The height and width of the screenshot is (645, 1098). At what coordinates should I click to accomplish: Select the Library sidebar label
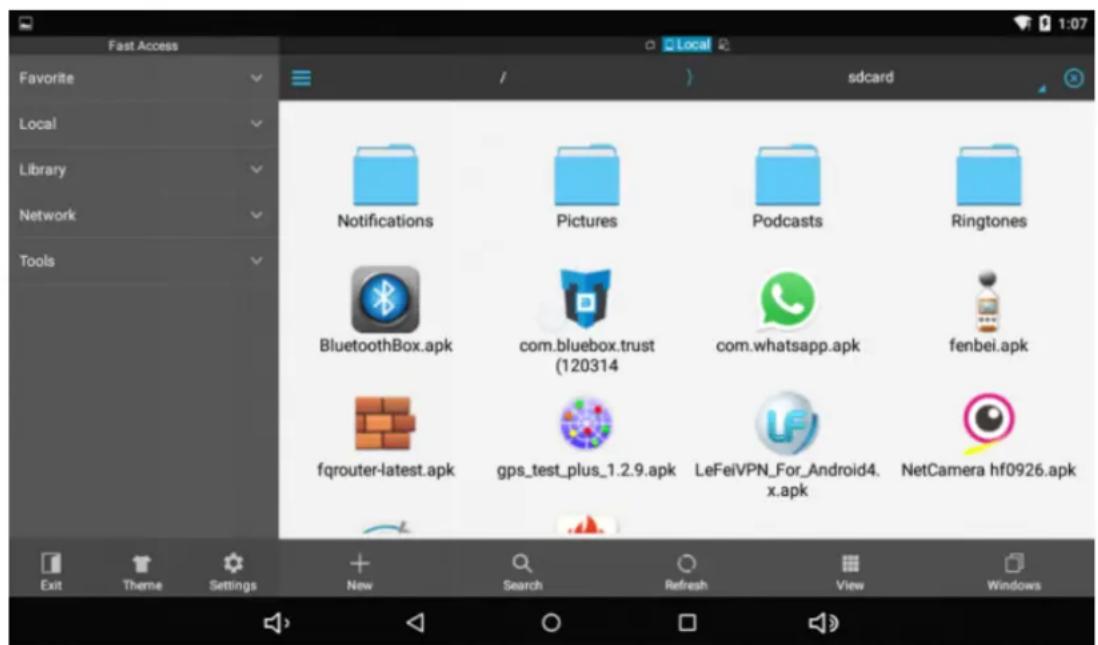(x=42, y=169)
